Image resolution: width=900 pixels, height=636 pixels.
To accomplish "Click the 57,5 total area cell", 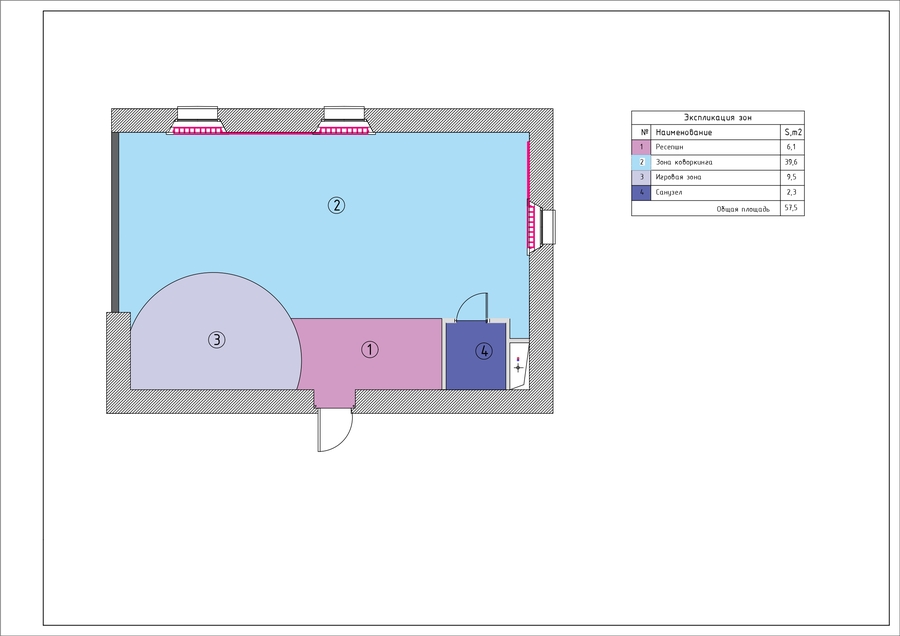I will (792, 208).
